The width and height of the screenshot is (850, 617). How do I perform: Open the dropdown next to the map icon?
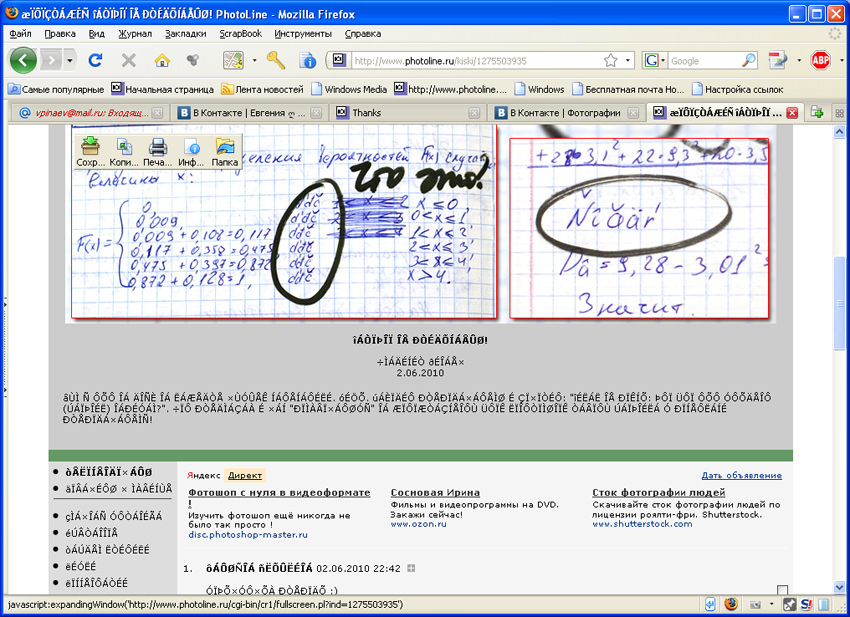point(254,61)
